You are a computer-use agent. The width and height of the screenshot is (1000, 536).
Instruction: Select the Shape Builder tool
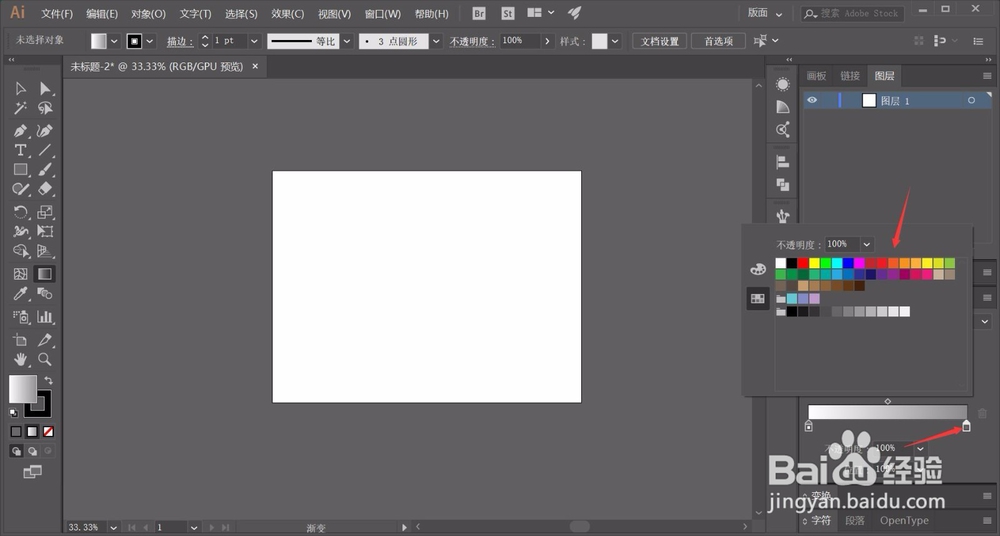pyautogui.click(x=20, y=251)
